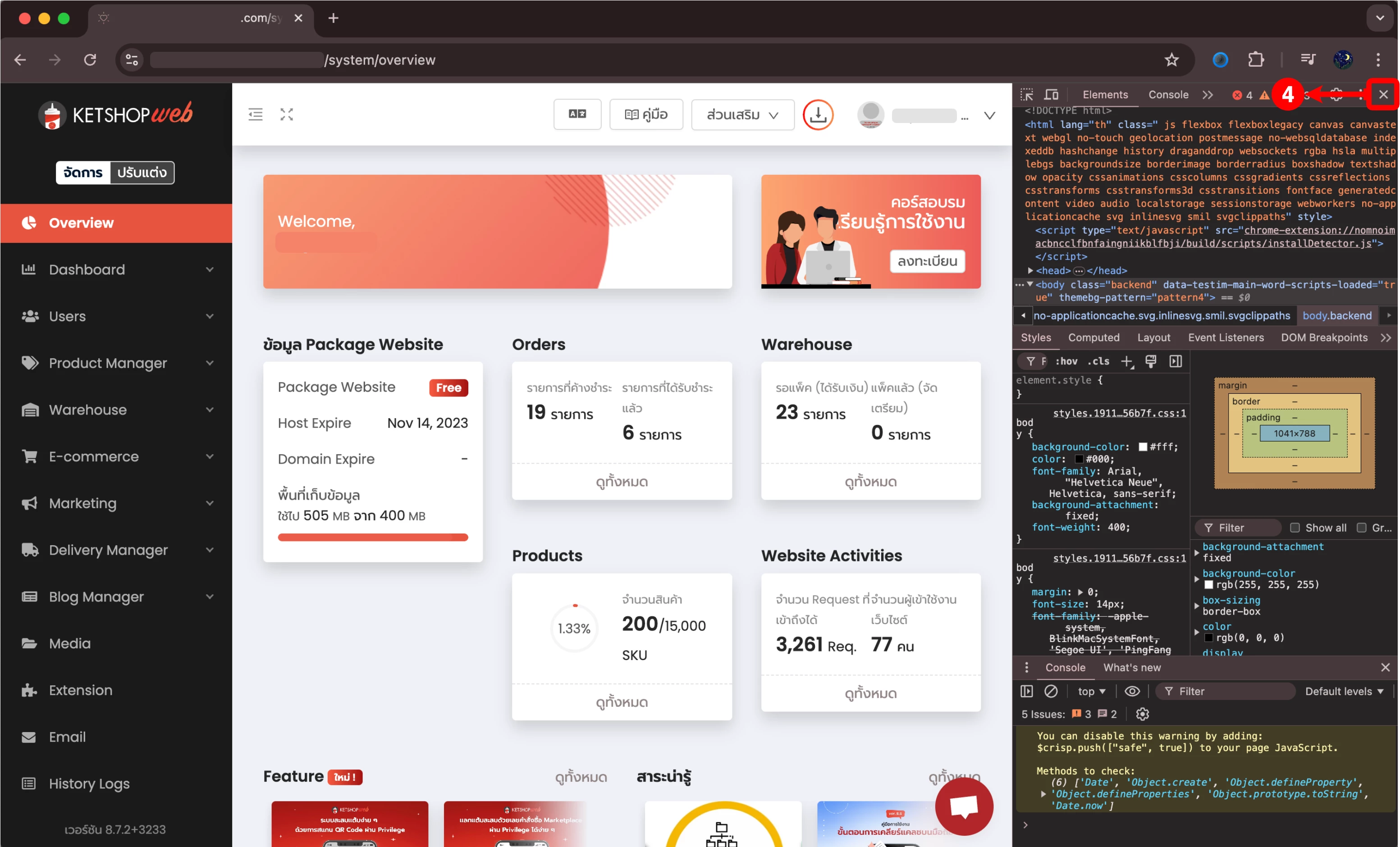Switch to the Layout tab
1400x847 pixels.
coord(1153,337)
